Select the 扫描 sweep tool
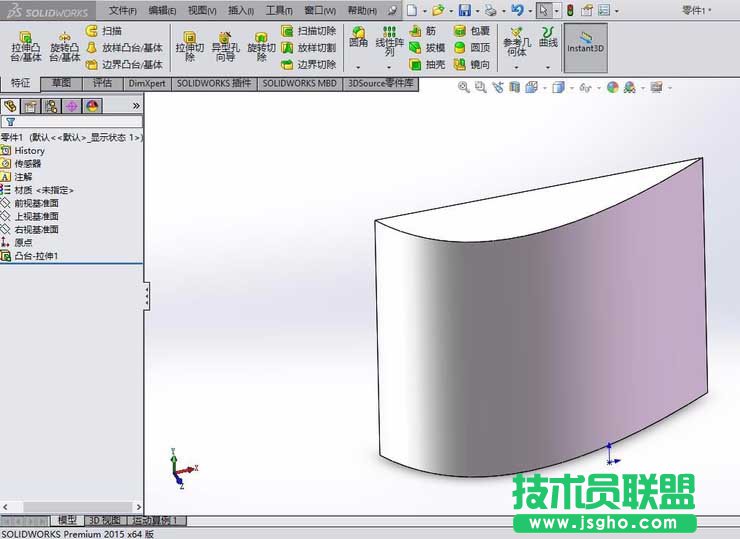This screenshot has height=539, width=740. click(104, 31)
